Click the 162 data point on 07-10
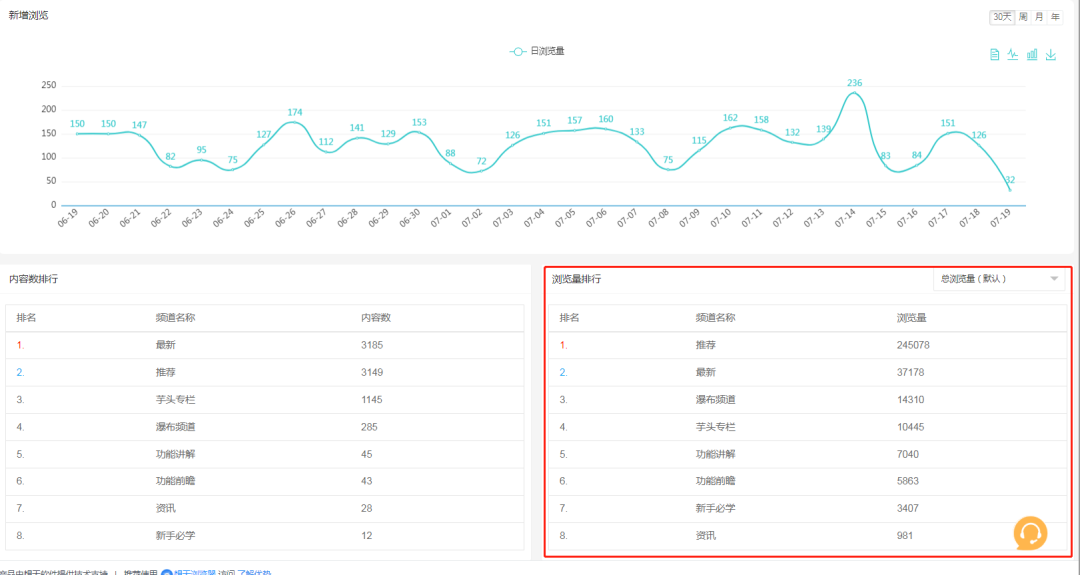This screenshot has height=575, width=1080. (x=730, y=127)
